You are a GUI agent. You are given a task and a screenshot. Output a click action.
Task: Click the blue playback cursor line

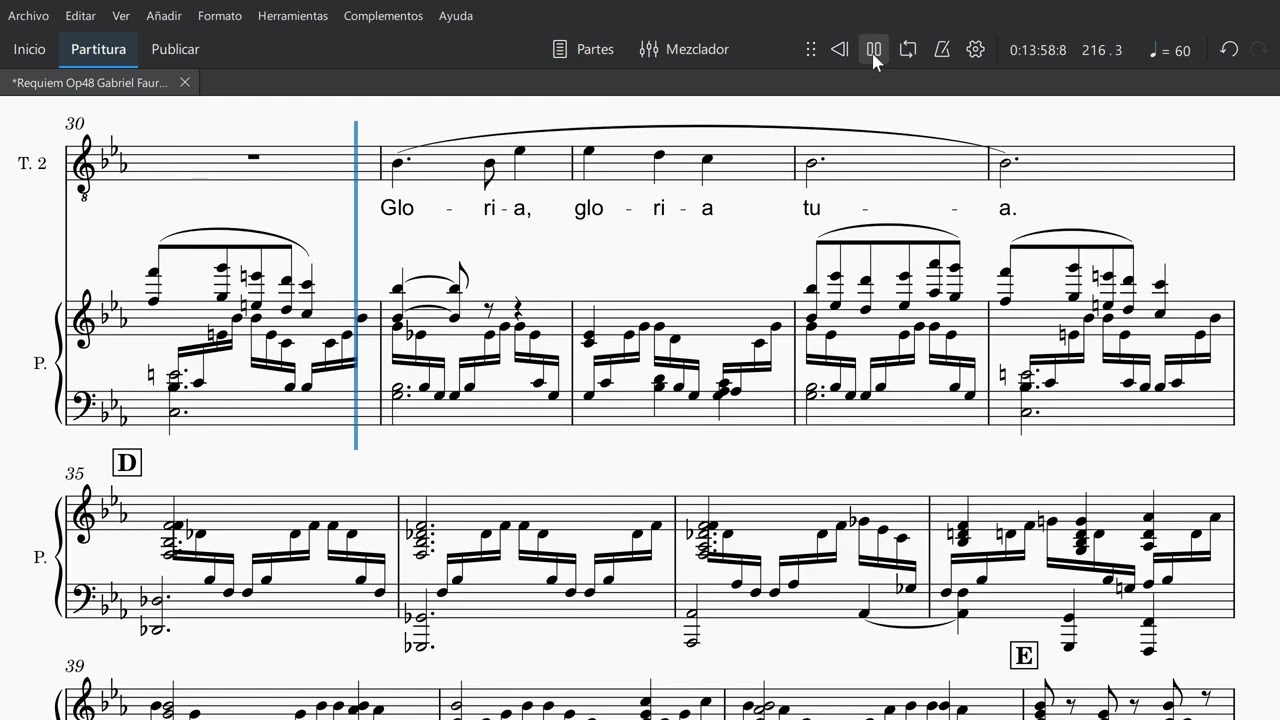click(356, 285)
